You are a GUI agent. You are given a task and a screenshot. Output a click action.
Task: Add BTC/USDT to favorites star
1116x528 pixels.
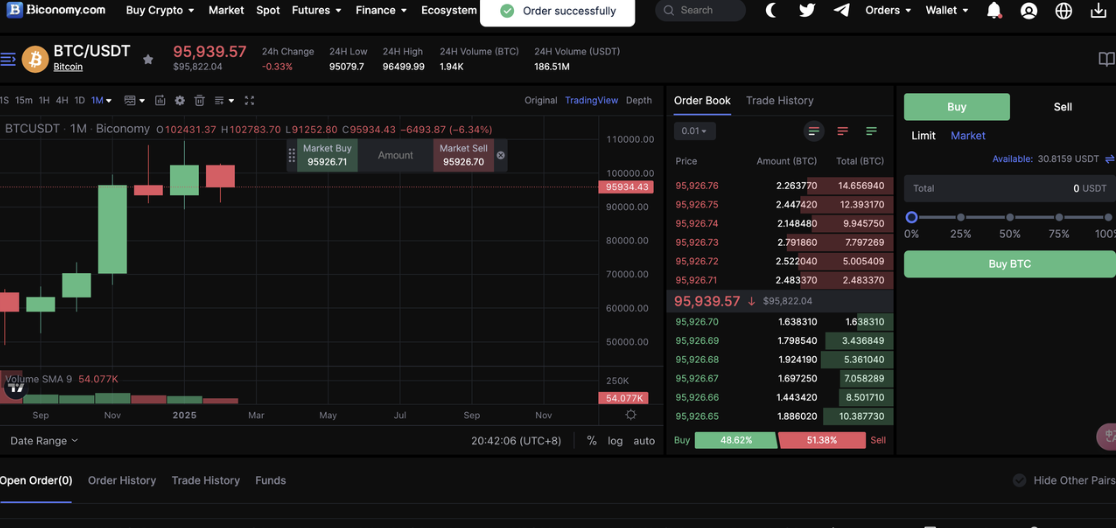pos(148,60)
